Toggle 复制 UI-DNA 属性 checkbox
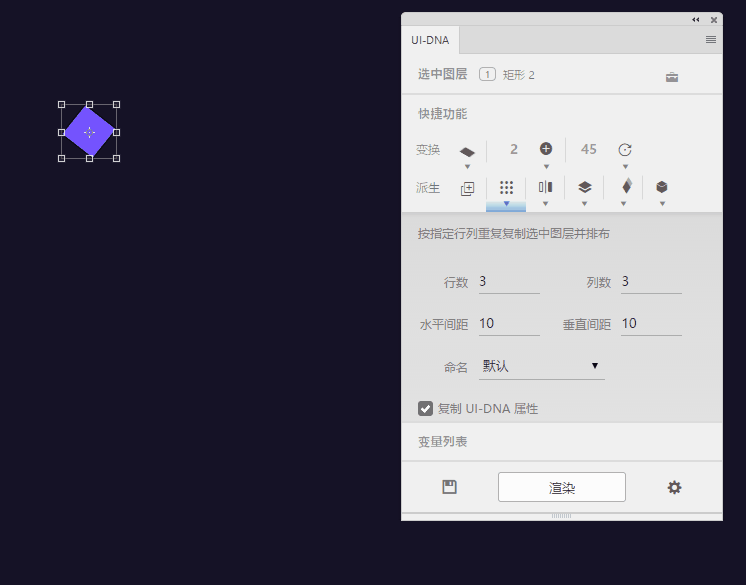The width and height of the screenshot is (746, 585). pyautogui.click(x=425, y=409)
